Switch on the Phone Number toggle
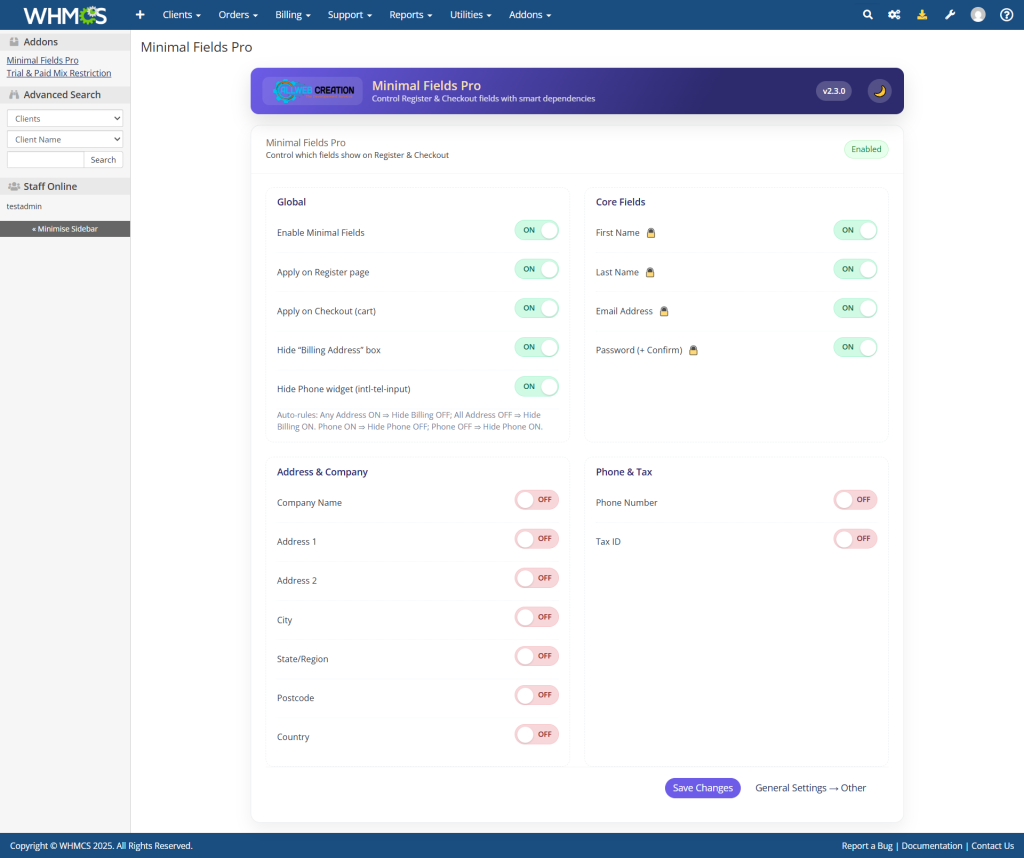Screen dimensions: 1024x858 (855, 500)
